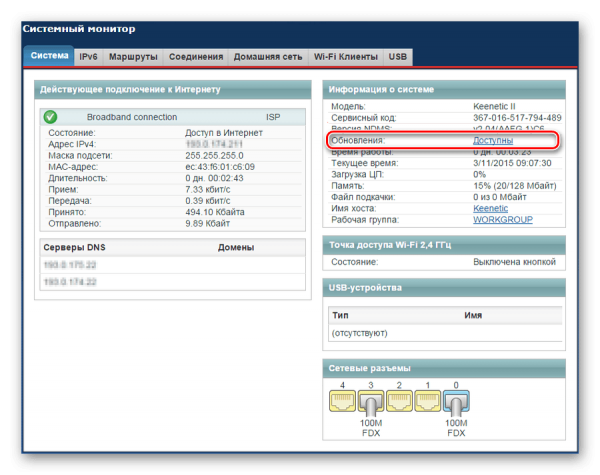Select the blue WAN port 0 icon
The image size is (600, 475).
point(456,403)
